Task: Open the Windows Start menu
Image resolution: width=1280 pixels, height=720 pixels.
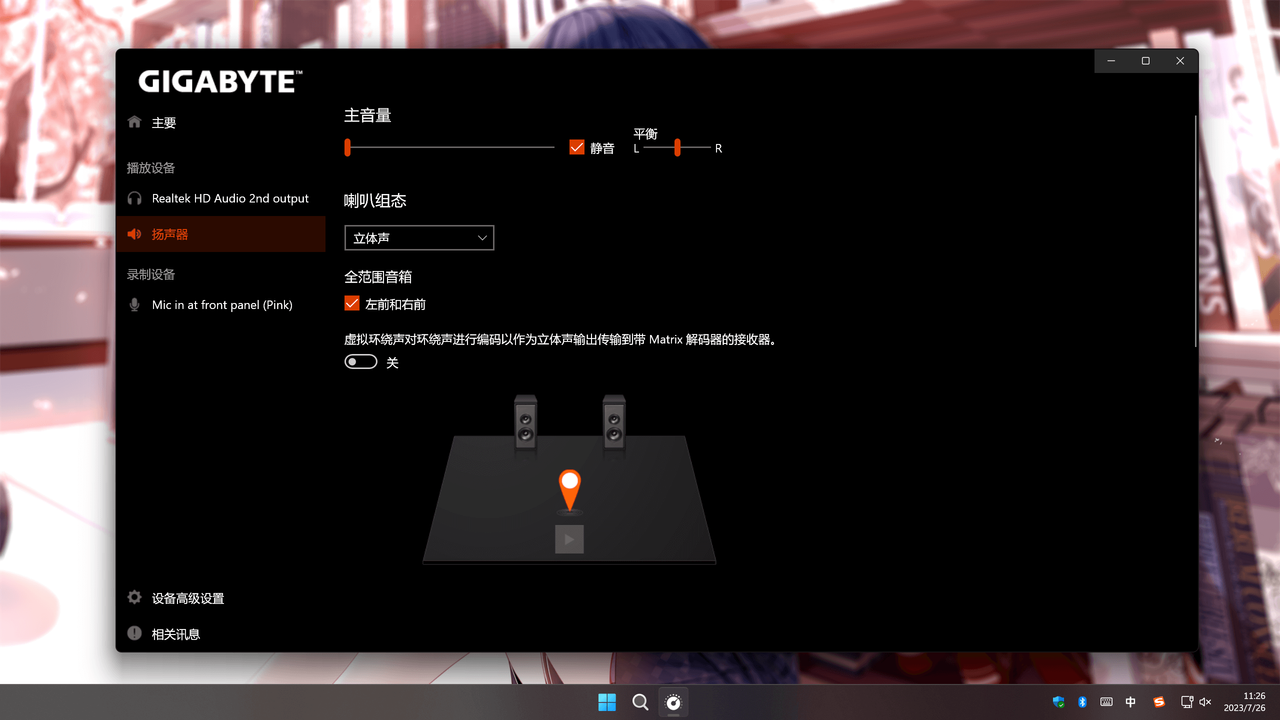Action: [607, 702]
